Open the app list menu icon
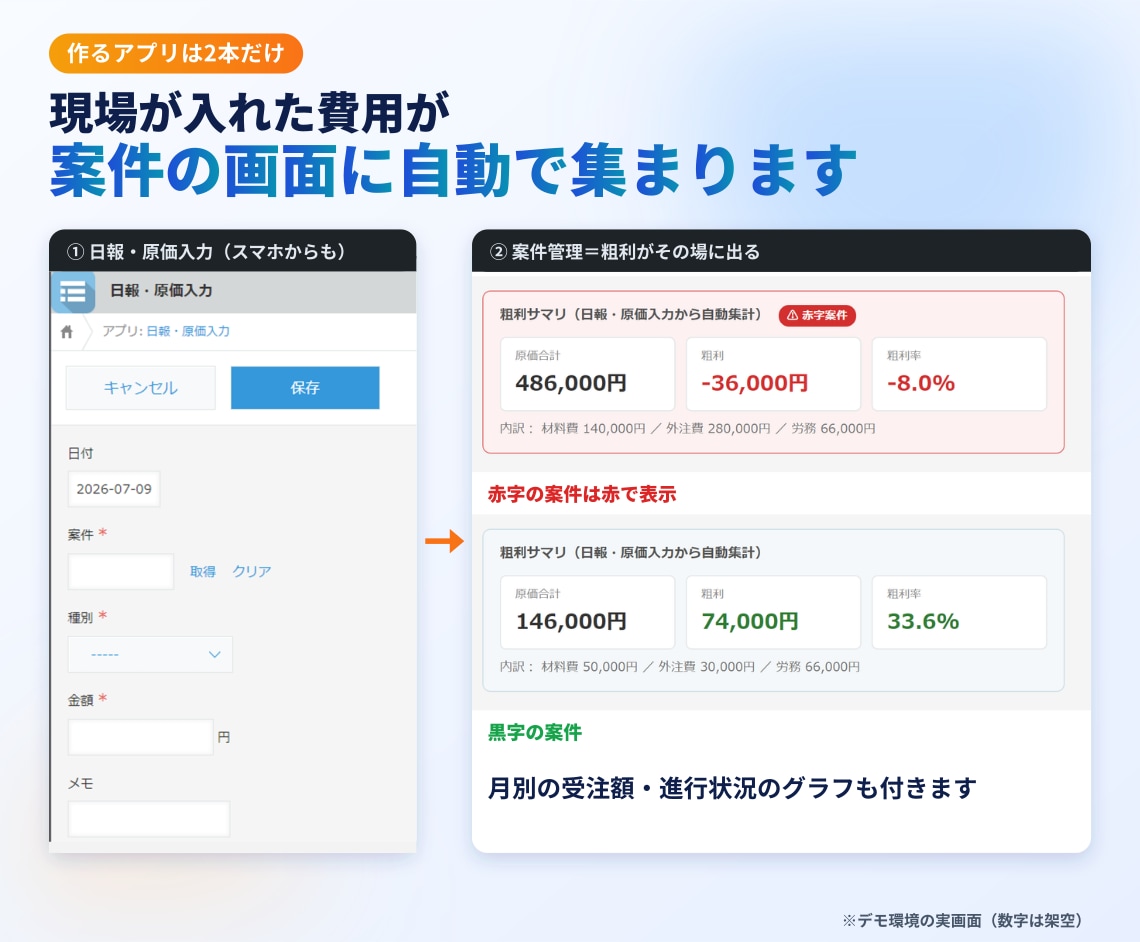Screen dimensions: 1140x942 73,292
